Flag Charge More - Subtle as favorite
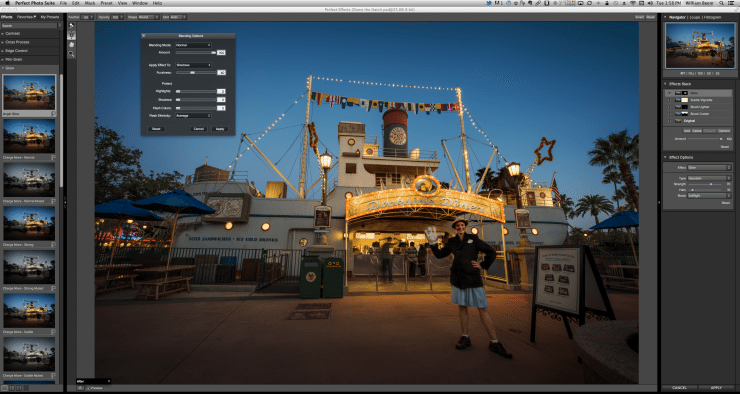 click(x=53, y=332)
